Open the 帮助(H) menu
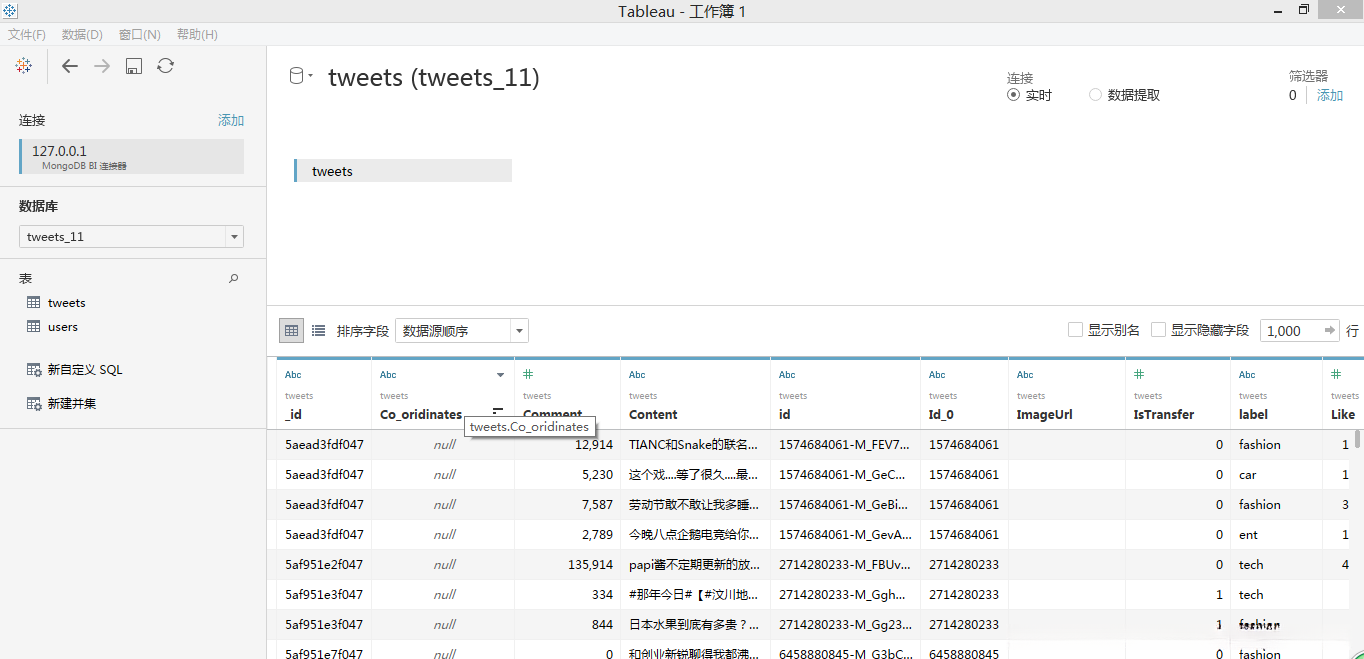 [x=197, y=34]
